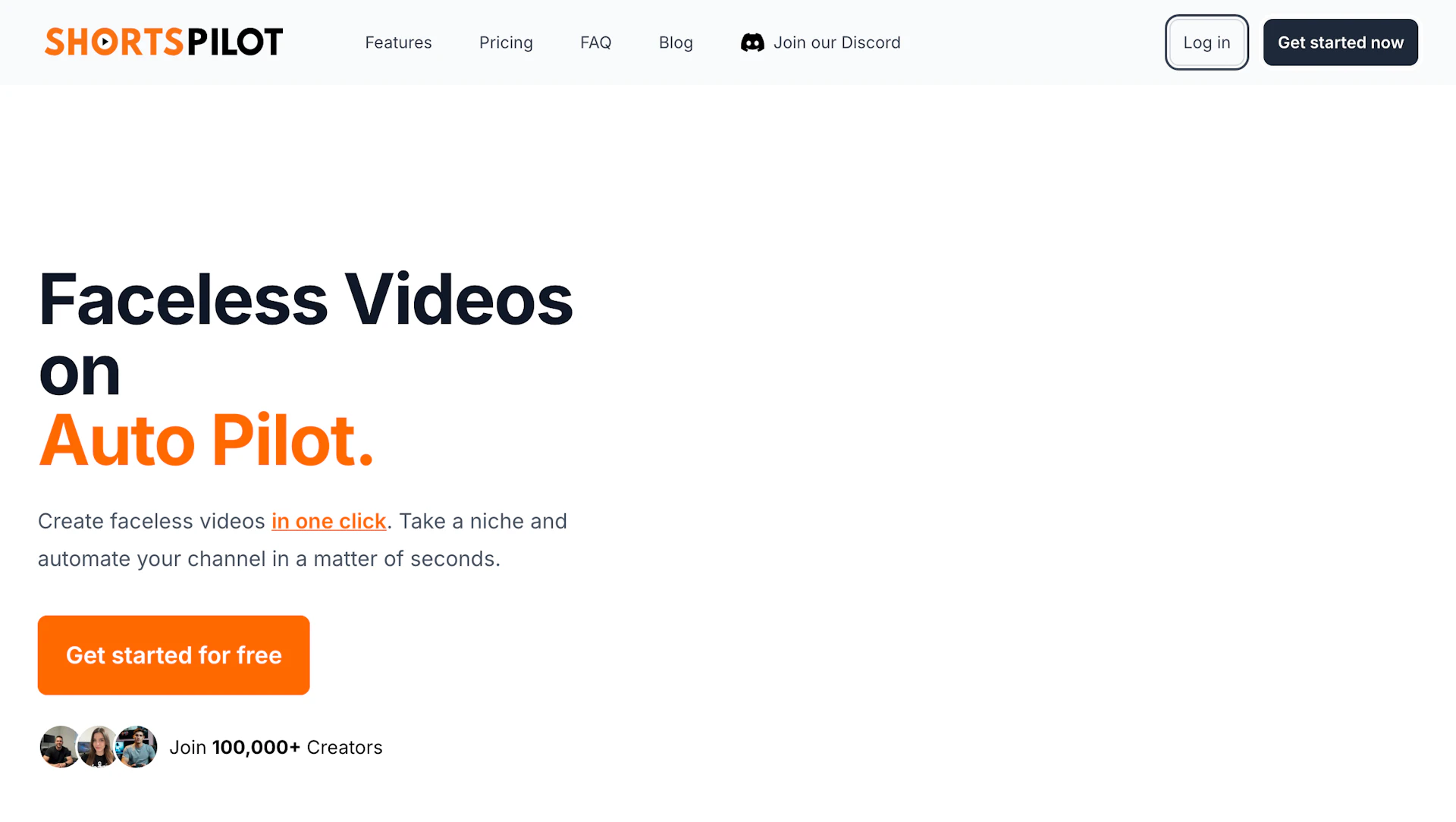The image size is (1456, 822).
Task: Click the 'Faceless Videos' headline
Action: pyautogui.click(x=306, y=300)
